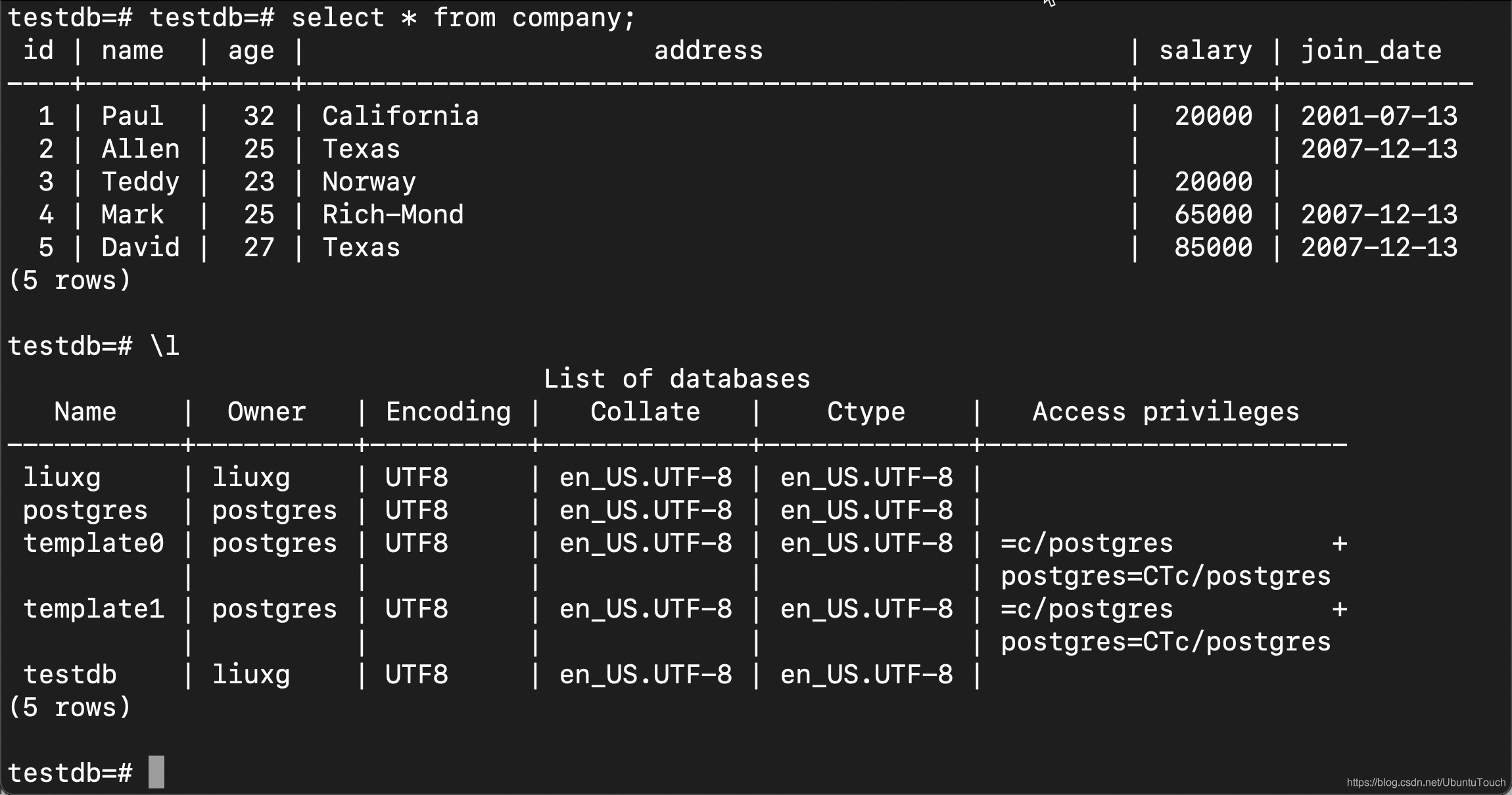Click Paul's join date 2001-07-13
The width and height of the screenshot is (1512, 795).
[x=1379, y=116]
